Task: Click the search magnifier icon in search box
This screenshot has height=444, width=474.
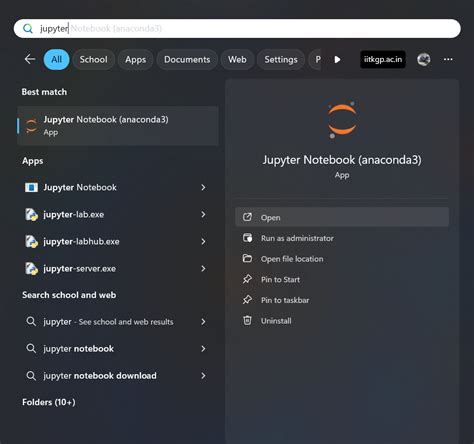Action: [28, 29]
